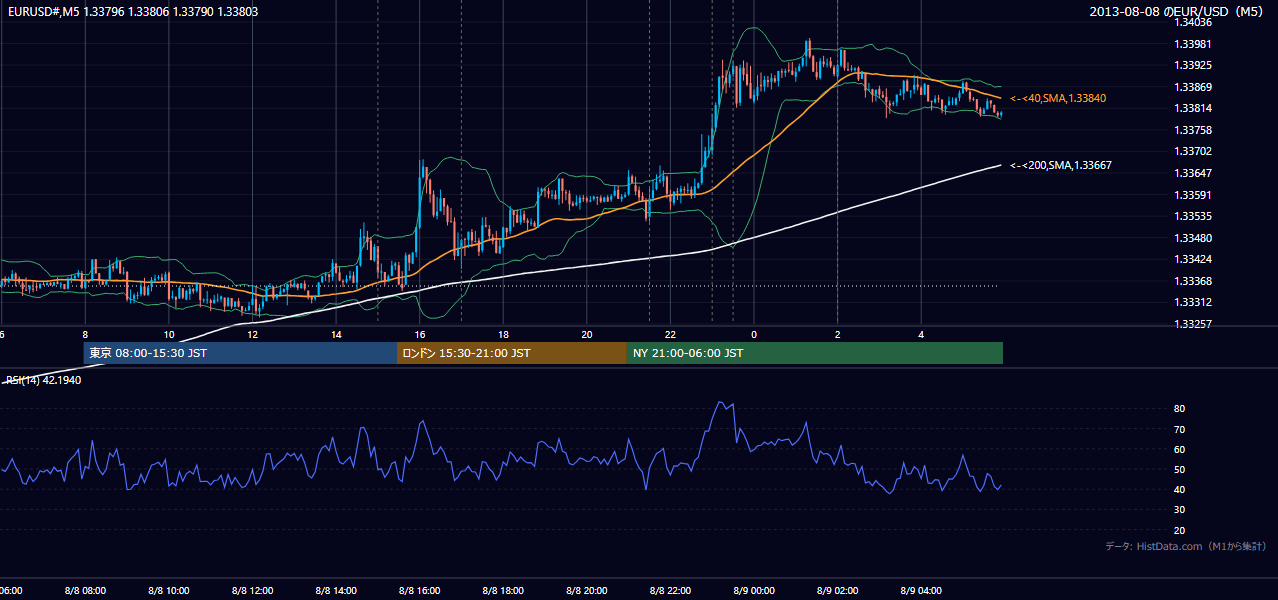The height and width of the screenshot is (600, 1278).
Task: Click price axis value 1.33368
Action: pyautogui.click(x=1192, y=281)
